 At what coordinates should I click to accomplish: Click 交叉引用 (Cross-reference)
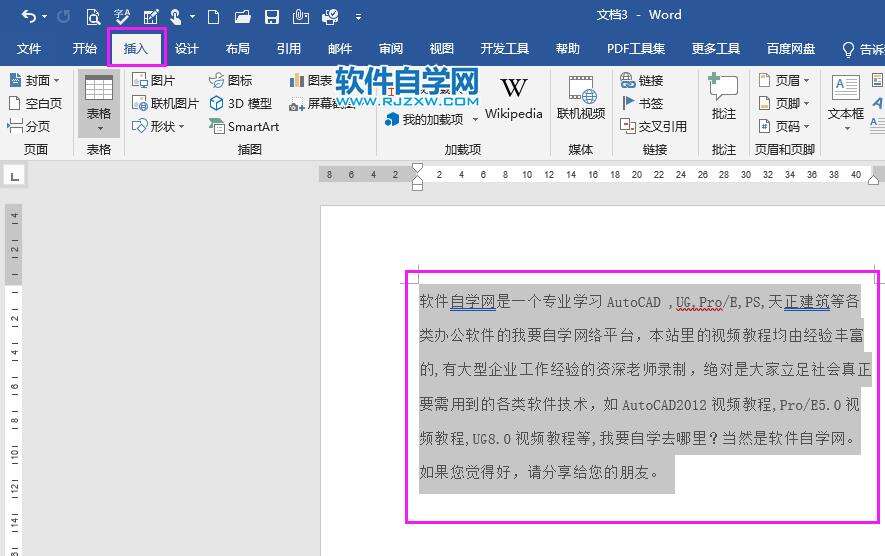(x=653, y=126)
